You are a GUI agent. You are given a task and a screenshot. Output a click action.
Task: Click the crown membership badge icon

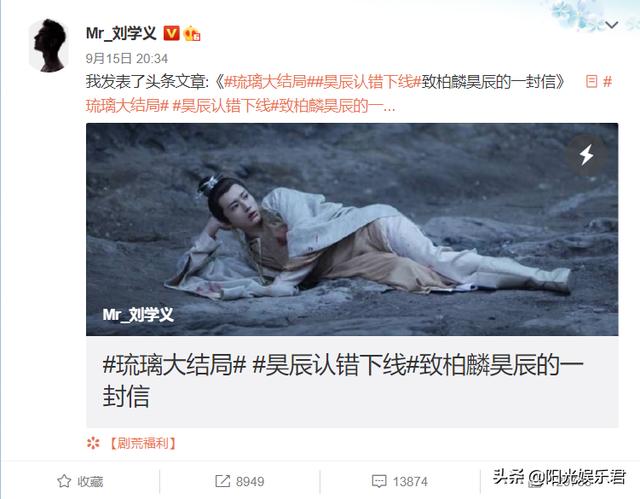click(192, 33)
